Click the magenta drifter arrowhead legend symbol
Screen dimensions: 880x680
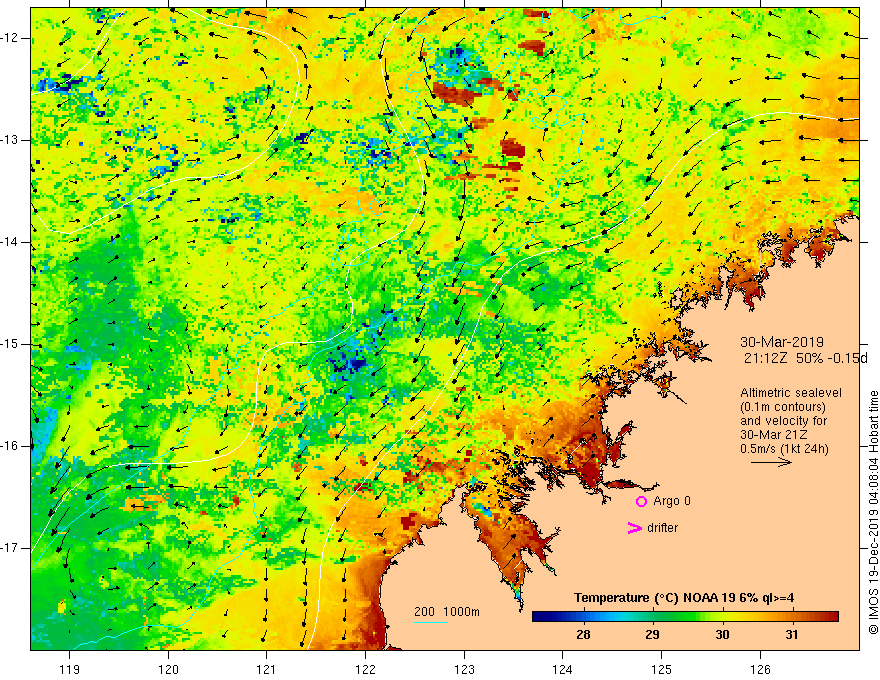[634, 528]
